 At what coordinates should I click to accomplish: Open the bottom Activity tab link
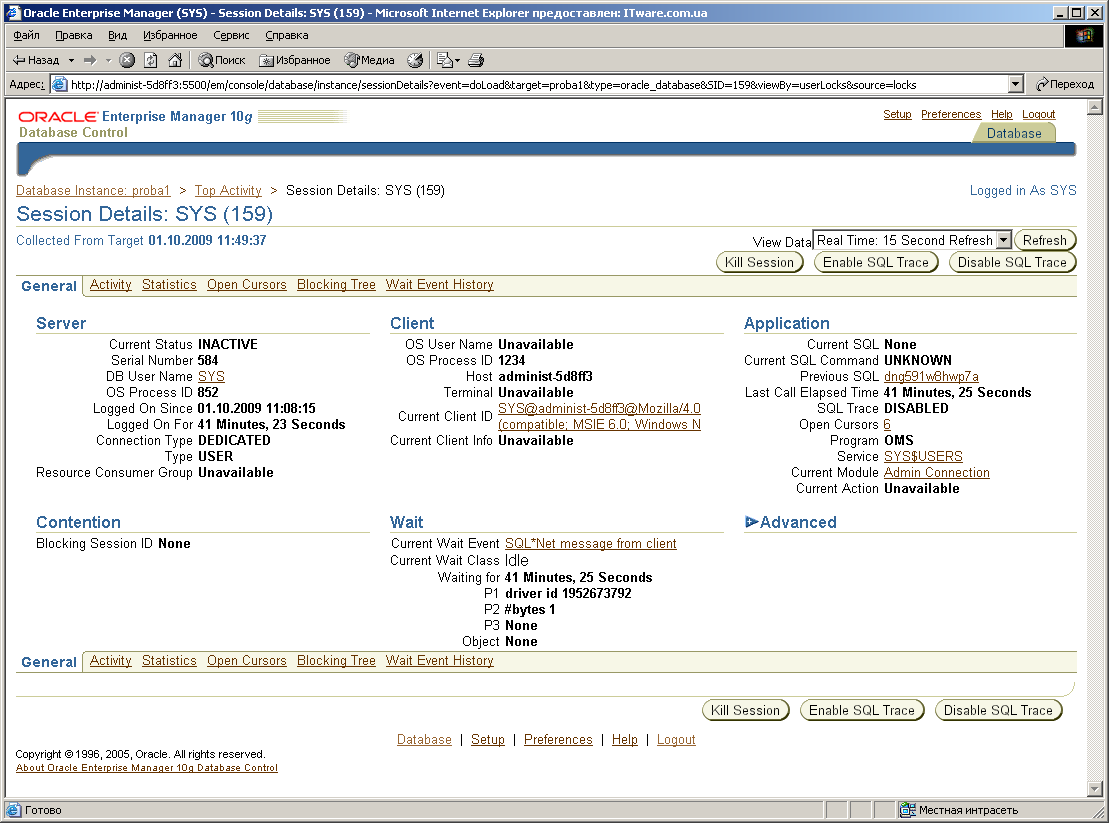110,660
